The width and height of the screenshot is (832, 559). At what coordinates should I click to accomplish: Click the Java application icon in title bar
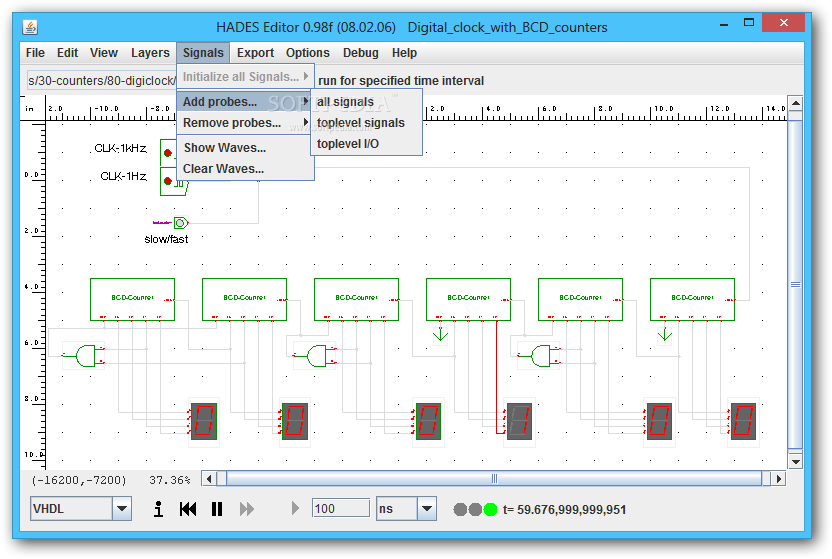30,27
